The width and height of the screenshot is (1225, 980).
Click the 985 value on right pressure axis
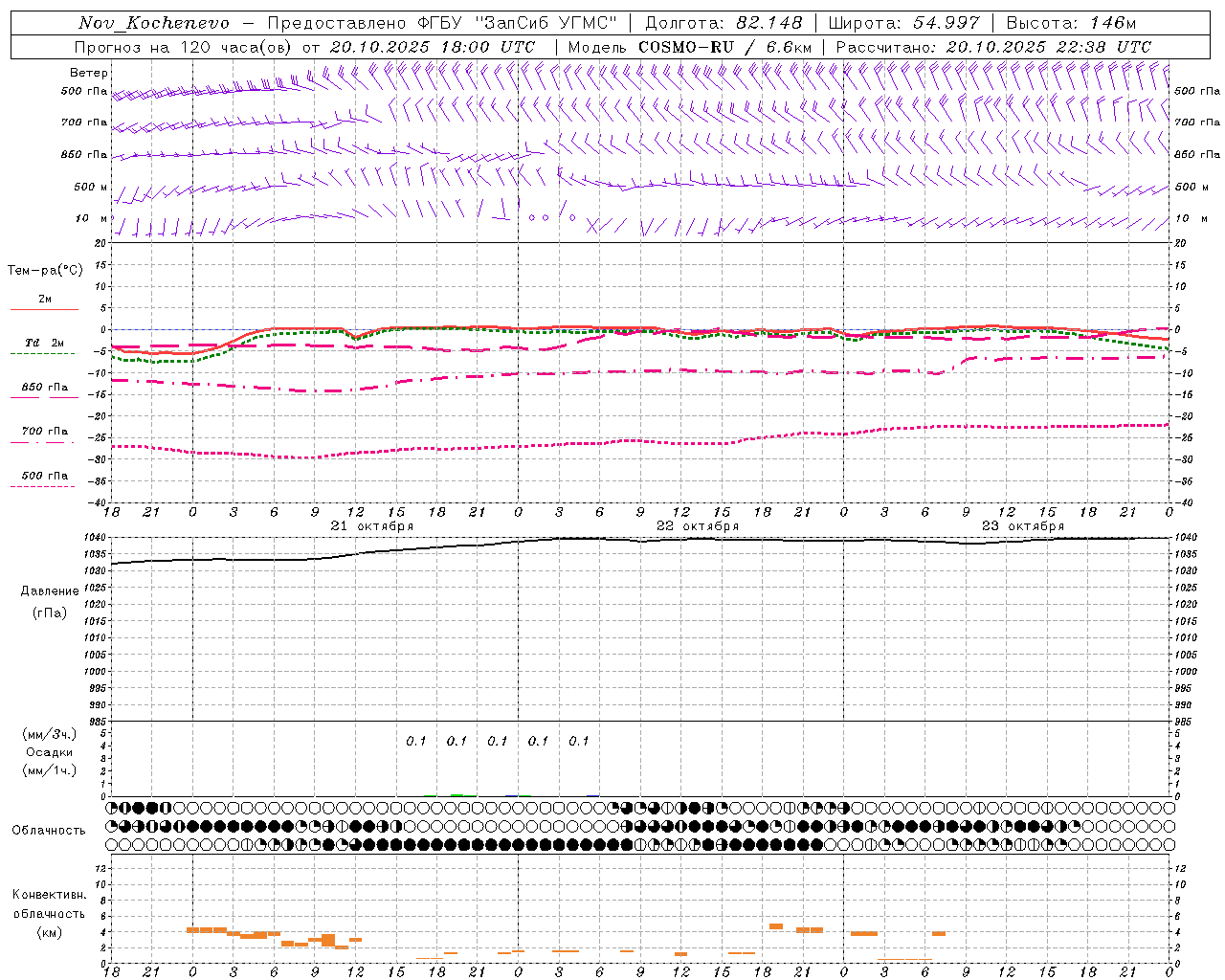(x=1185, y=722)
